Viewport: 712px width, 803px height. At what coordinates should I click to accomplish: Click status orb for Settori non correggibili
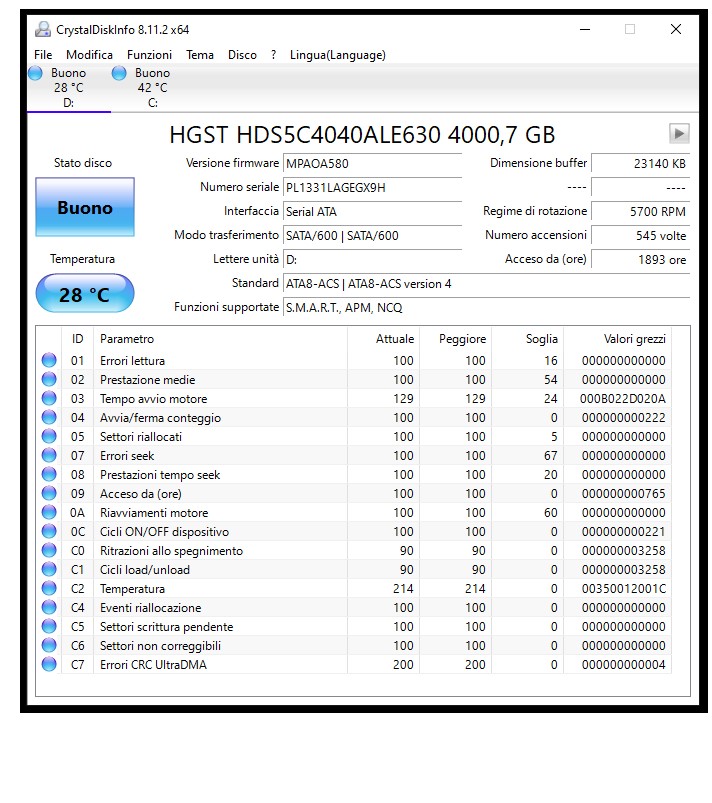(x=49, y=645)
